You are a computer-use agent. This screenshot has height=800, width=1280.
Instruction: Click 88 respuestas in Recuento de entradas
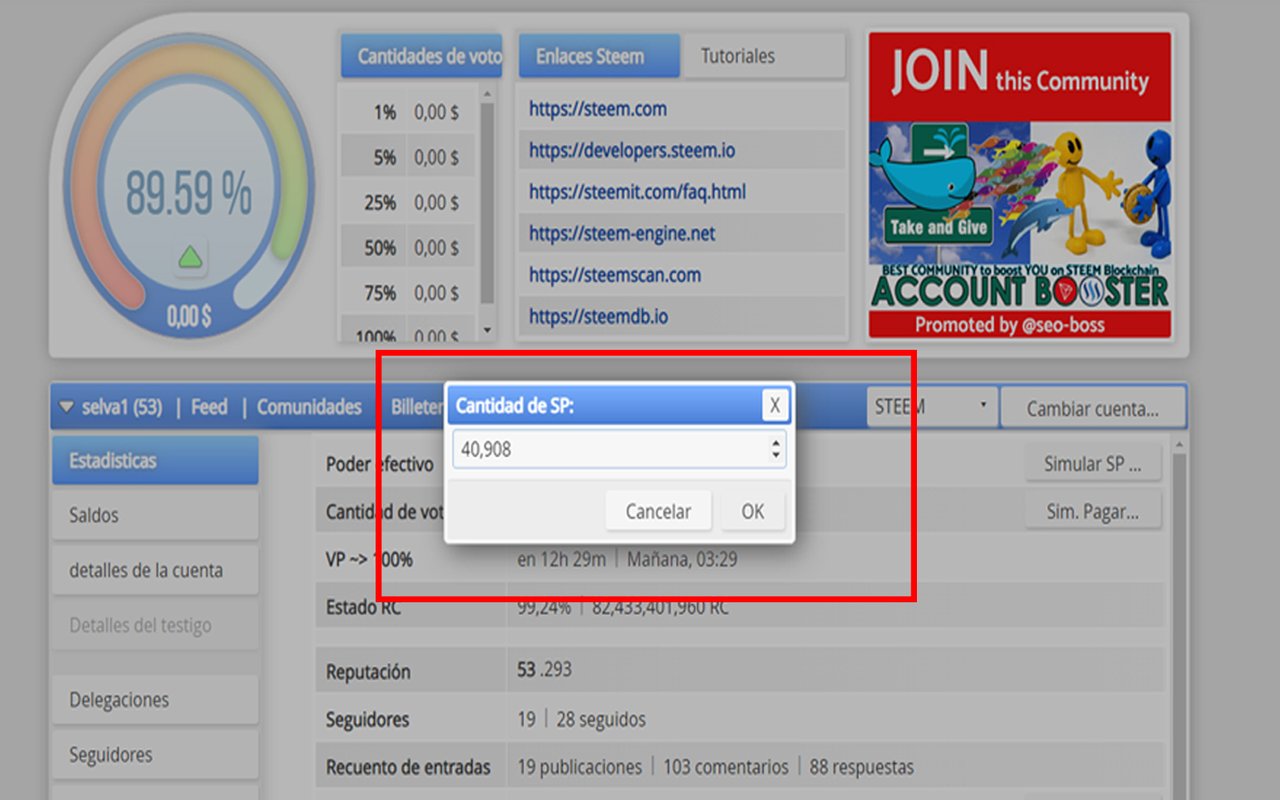click(x=862, y=767)
